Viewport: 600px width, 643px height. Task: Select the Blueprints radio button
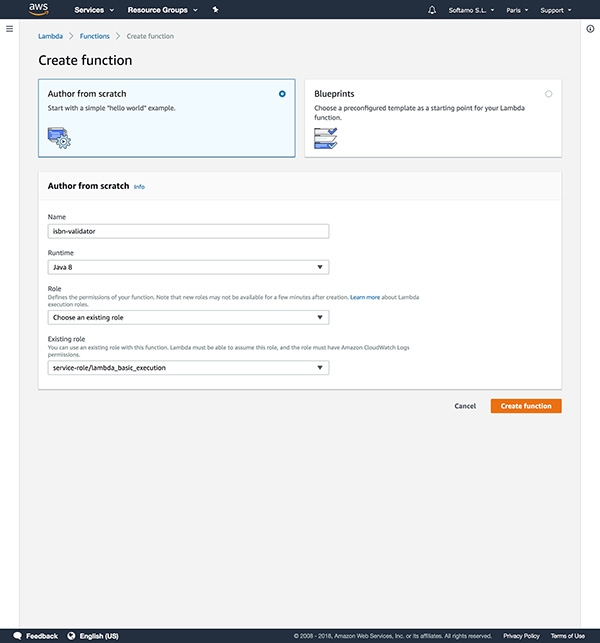(x=548, y=93)
